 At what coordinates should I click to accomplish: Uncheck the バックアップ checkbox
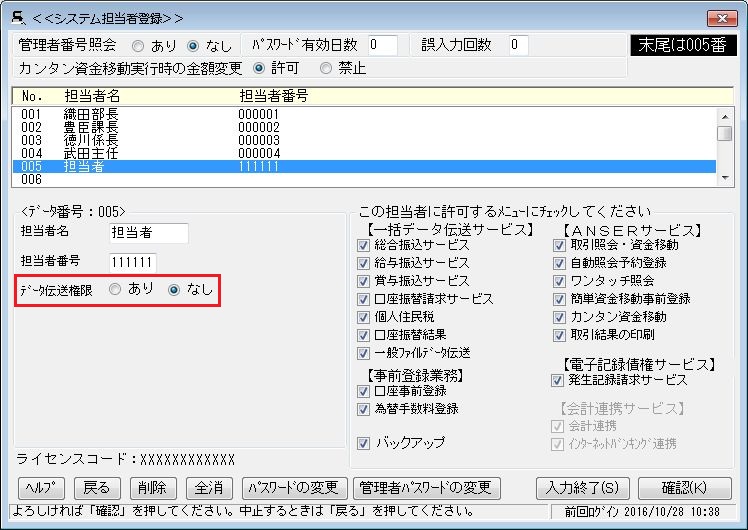(x=364, y=443)
